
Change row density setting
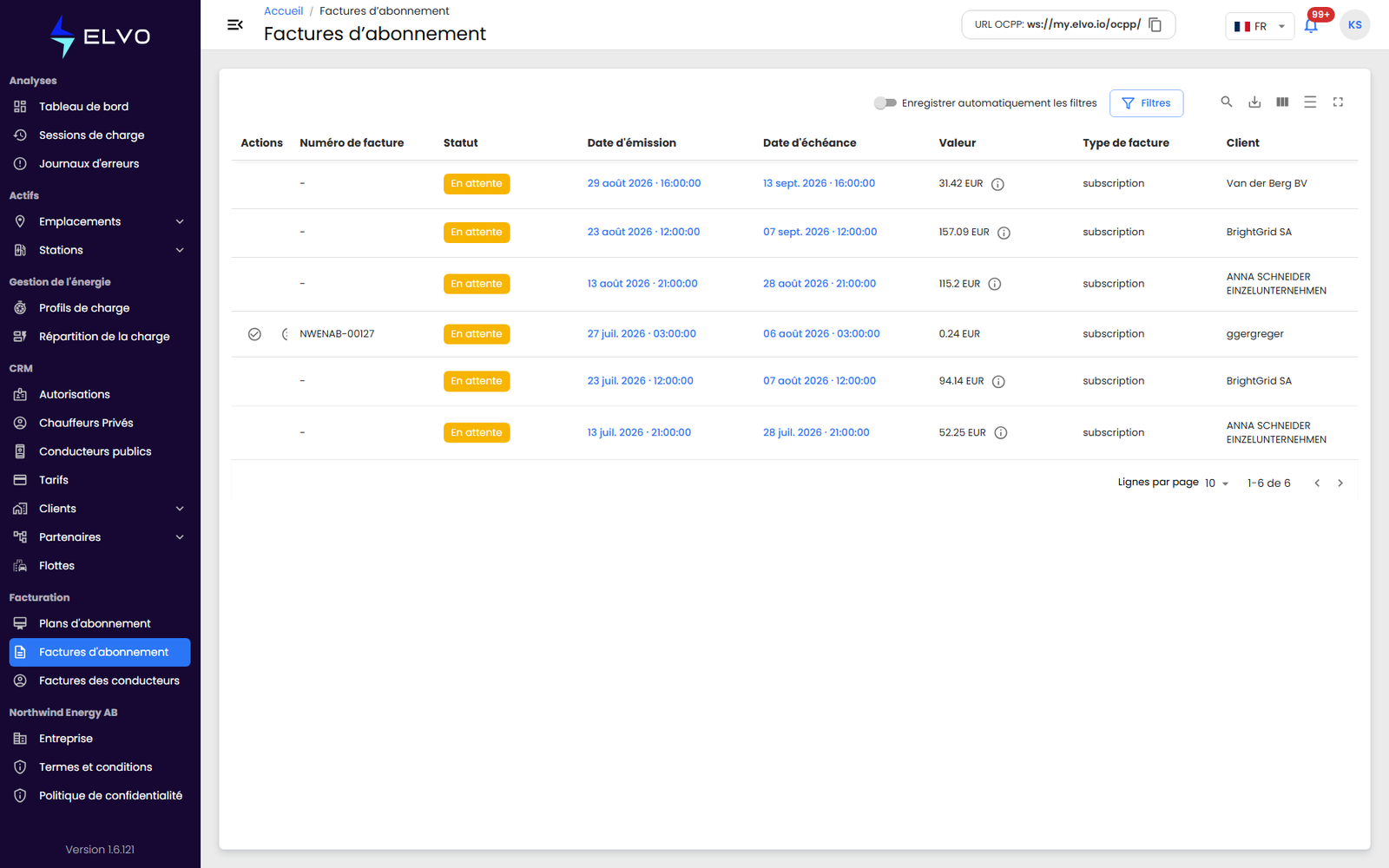pyautogui.click(x=1310, y=102)
